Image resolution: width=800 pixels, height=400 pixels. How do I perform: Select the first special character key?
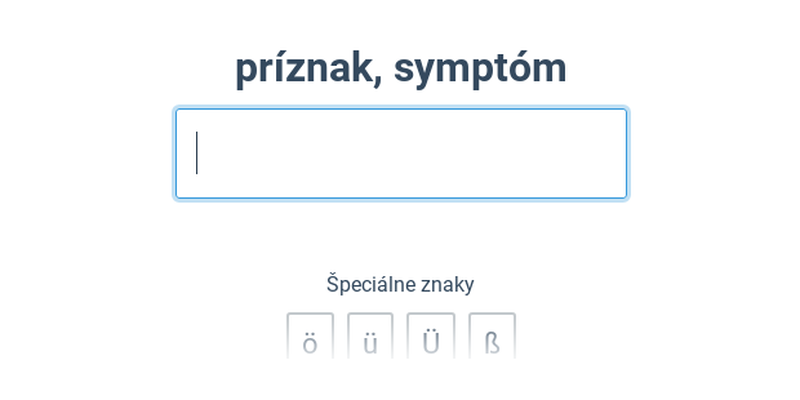tap(310, 337)
